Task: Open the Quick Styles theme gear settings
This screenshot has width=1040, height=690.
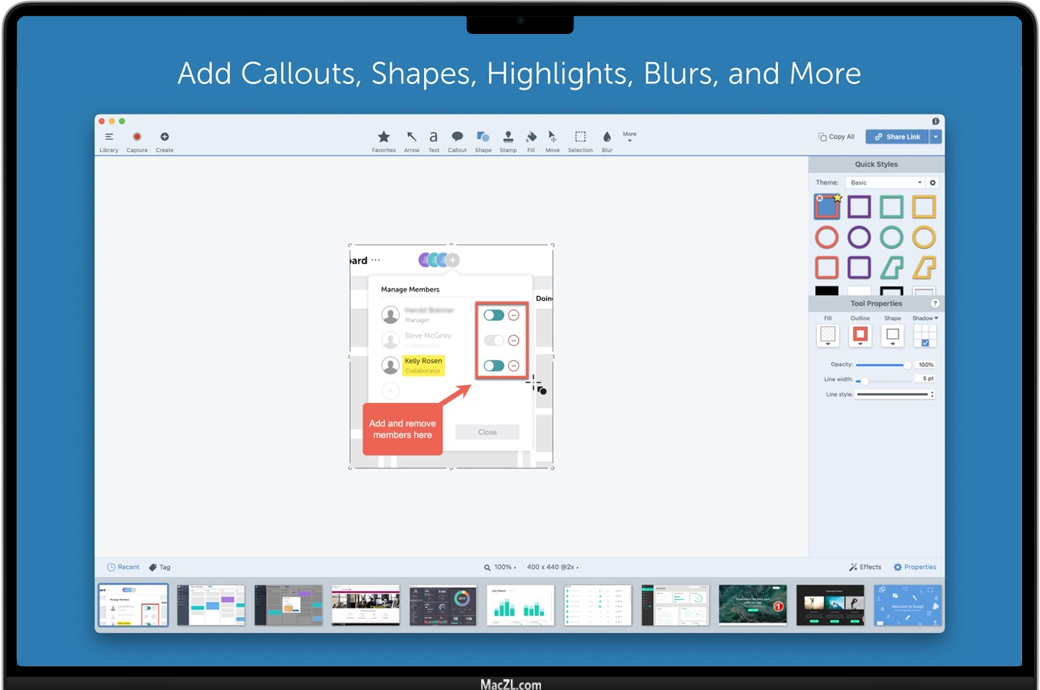Action: point(933,183)
